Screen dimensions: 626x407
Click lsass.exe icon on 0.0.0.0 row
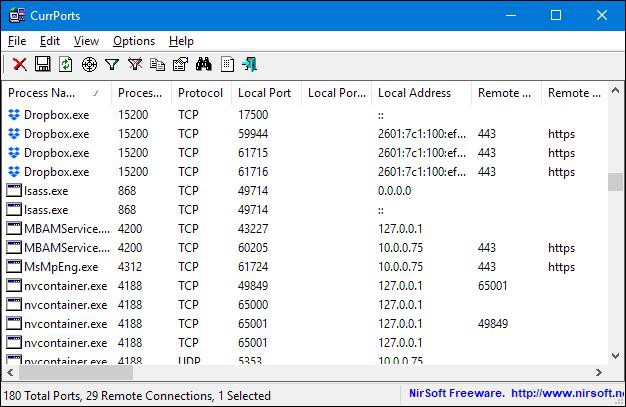[x=14, y=191]
